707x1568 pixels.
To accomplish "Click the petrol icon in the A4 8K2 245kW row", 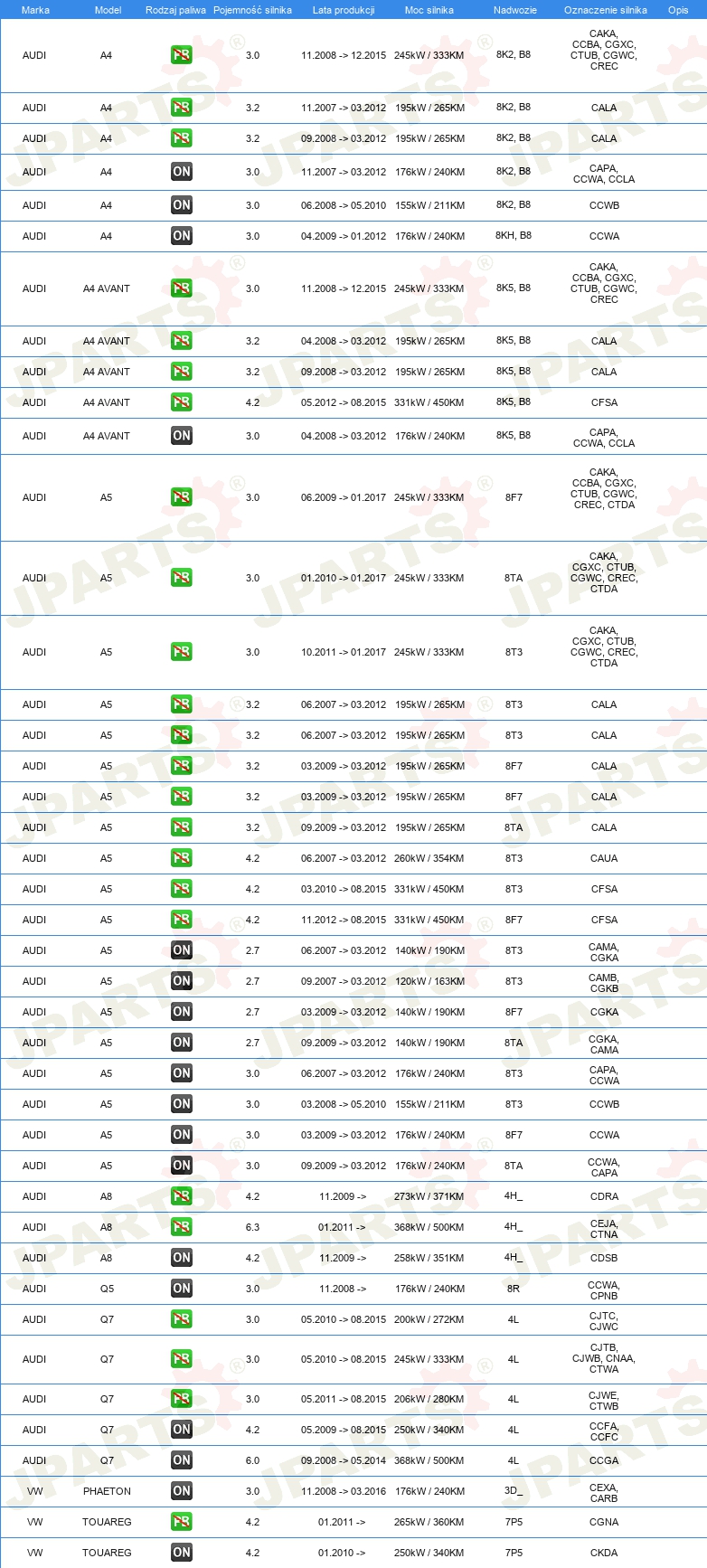I will [x=182, y=55].
